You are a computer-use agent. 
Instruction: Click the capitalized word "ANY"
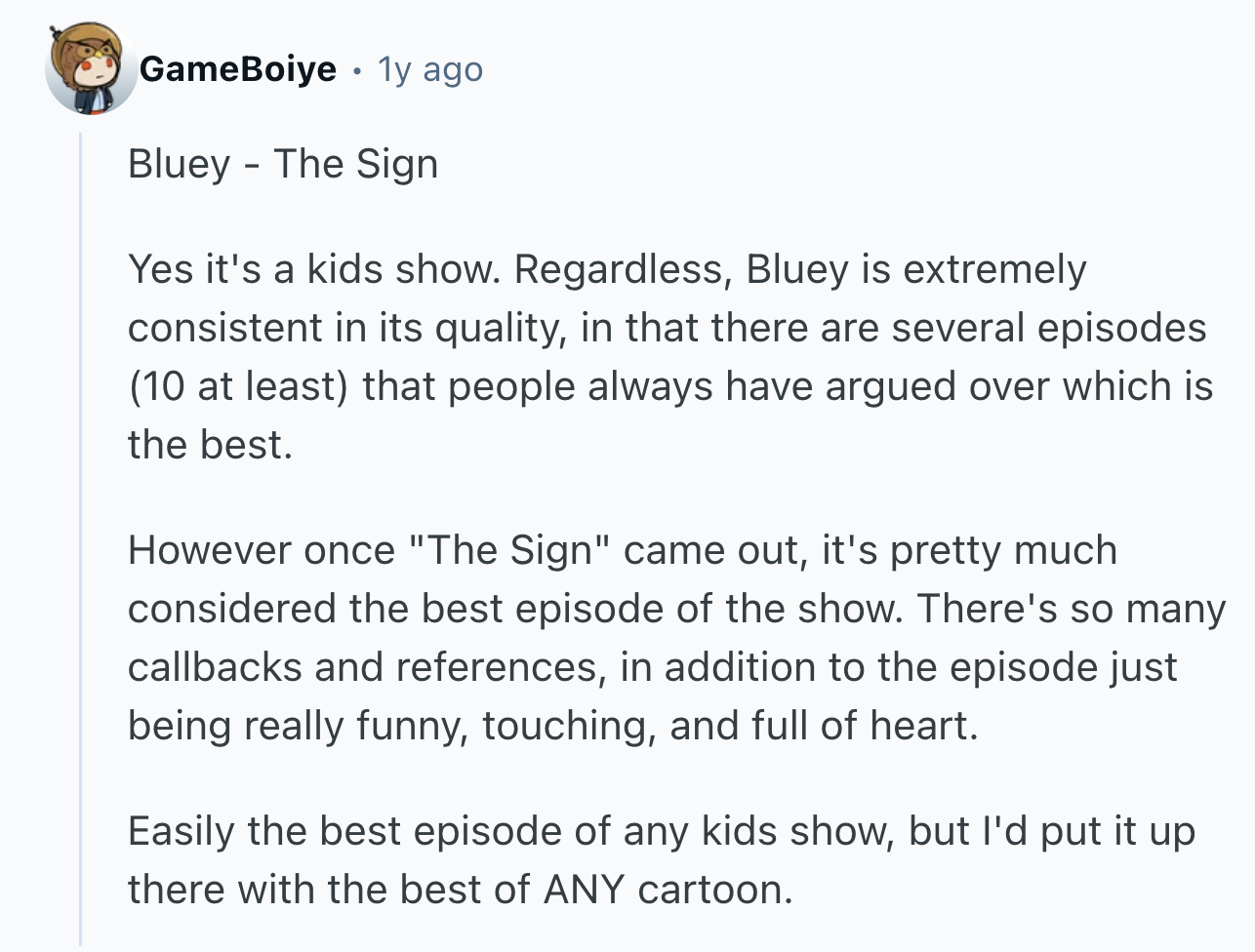(584, 890)
